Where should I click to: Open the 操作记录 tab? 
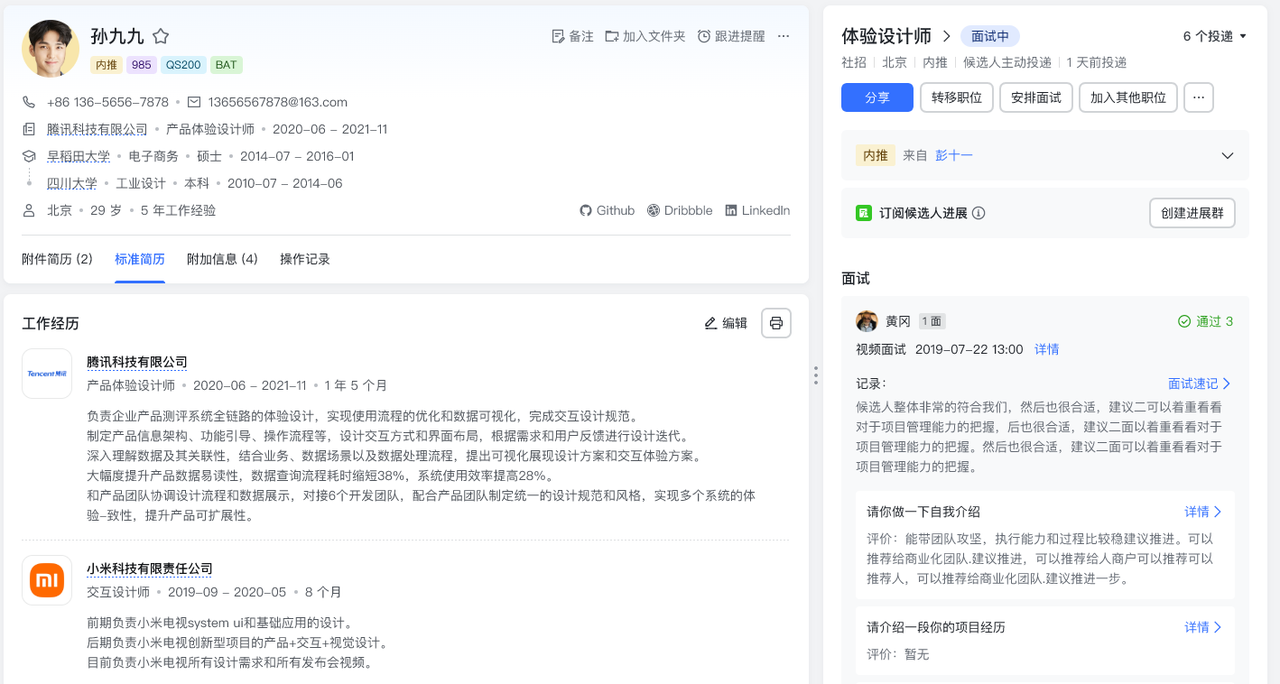(304, 258)
